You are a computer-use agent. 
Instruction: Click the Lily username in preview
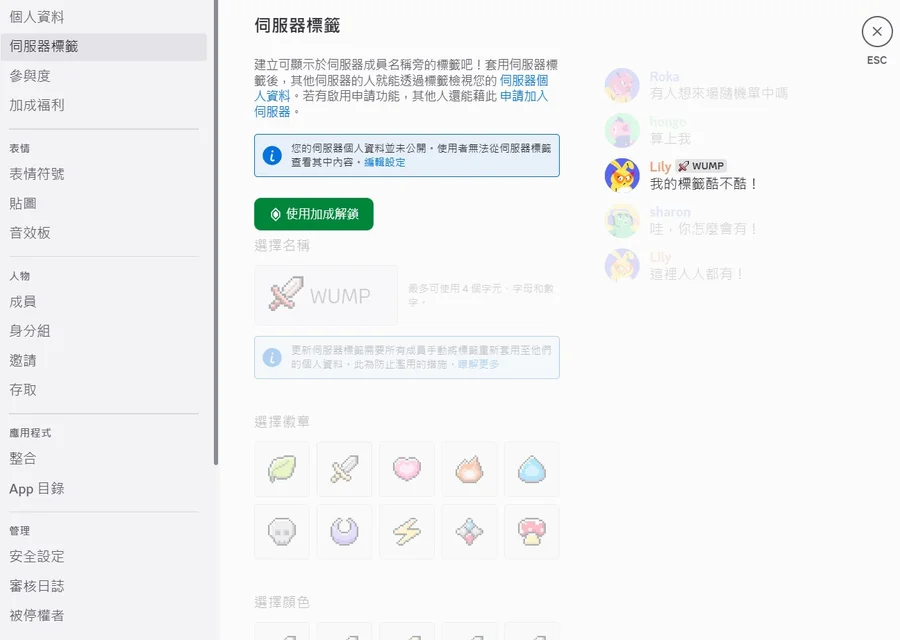click(x=660, y=166)
